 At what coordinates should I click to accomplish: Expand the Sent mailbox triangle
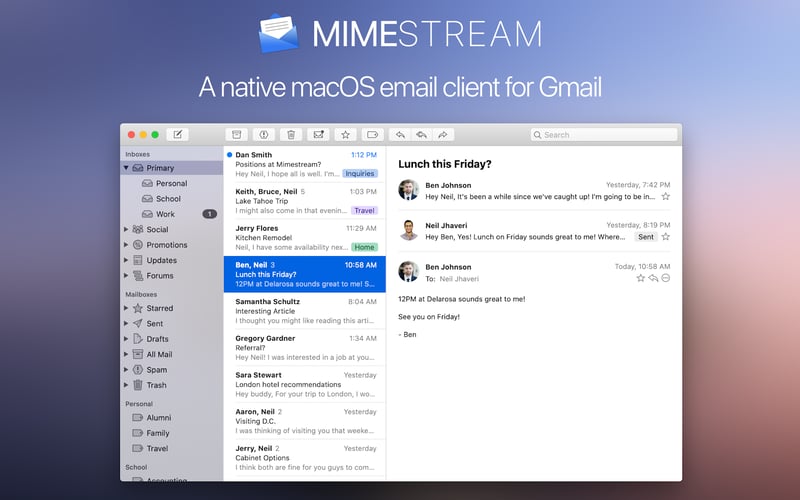pyautogui.click(x=126, y=323)
